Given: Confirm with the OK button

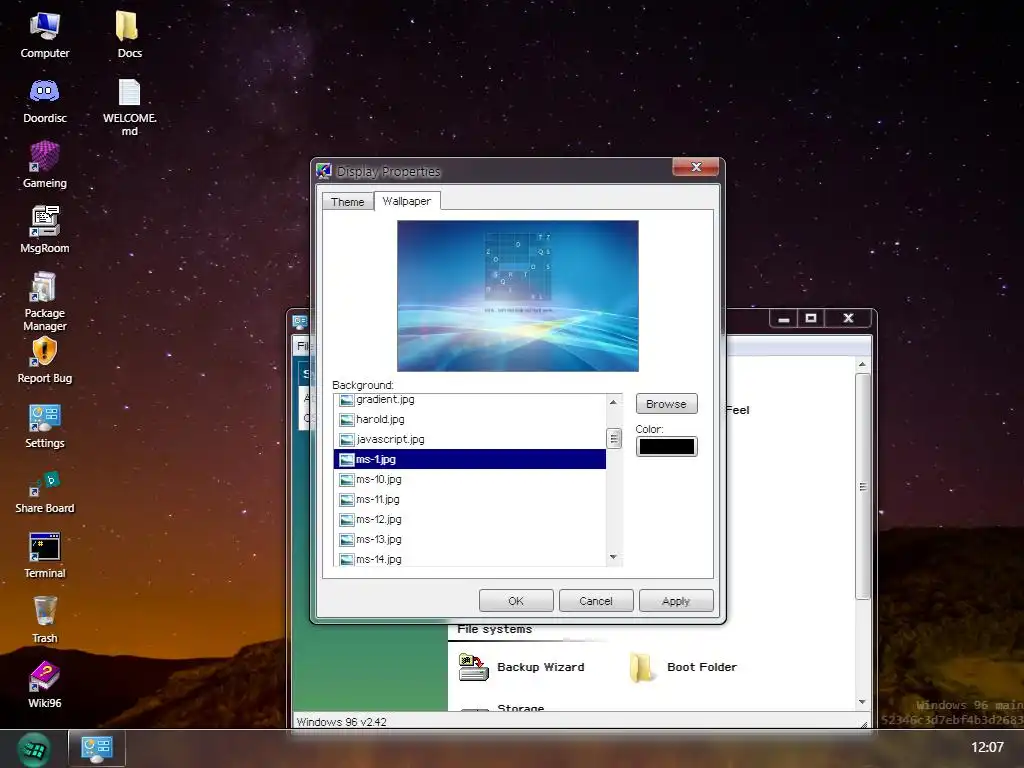Looking at the screenshot, I should (x=516, y=601).
